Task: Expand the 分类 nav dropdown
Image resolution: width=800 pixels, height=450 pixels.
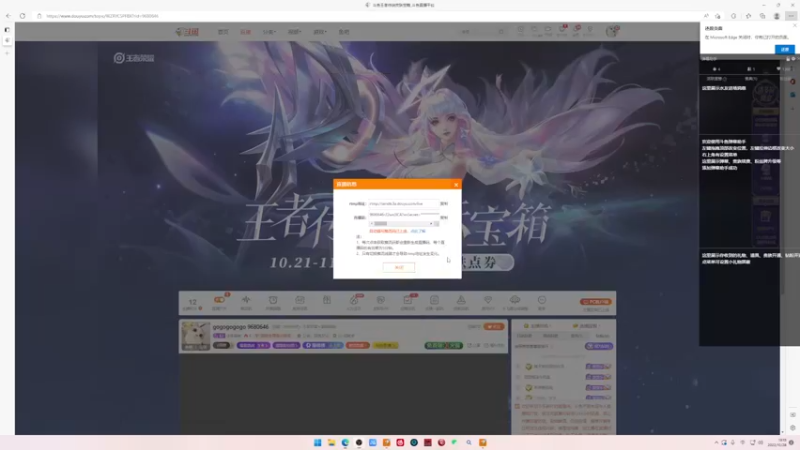Action: (269, 32)
